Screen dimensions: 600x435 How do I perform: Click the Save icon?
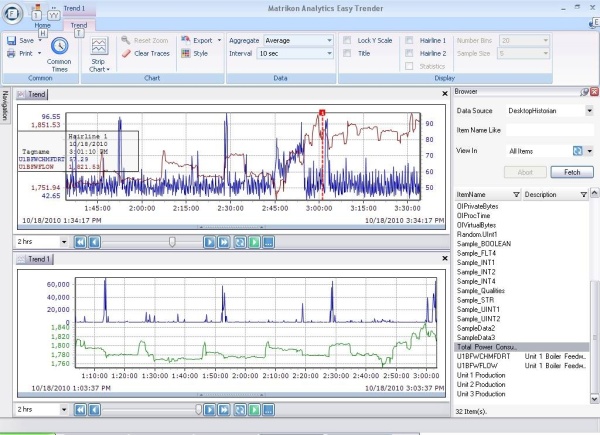(11, 41)
